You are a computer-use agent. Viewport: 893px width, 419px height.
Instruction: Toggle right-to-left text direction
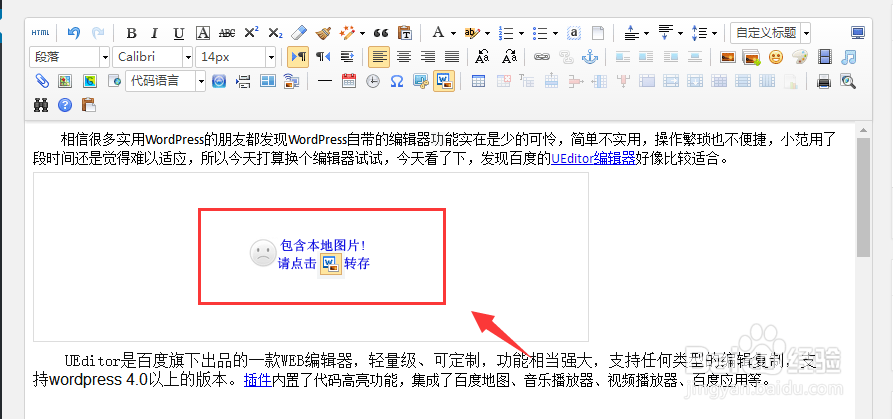pos(323,57)
